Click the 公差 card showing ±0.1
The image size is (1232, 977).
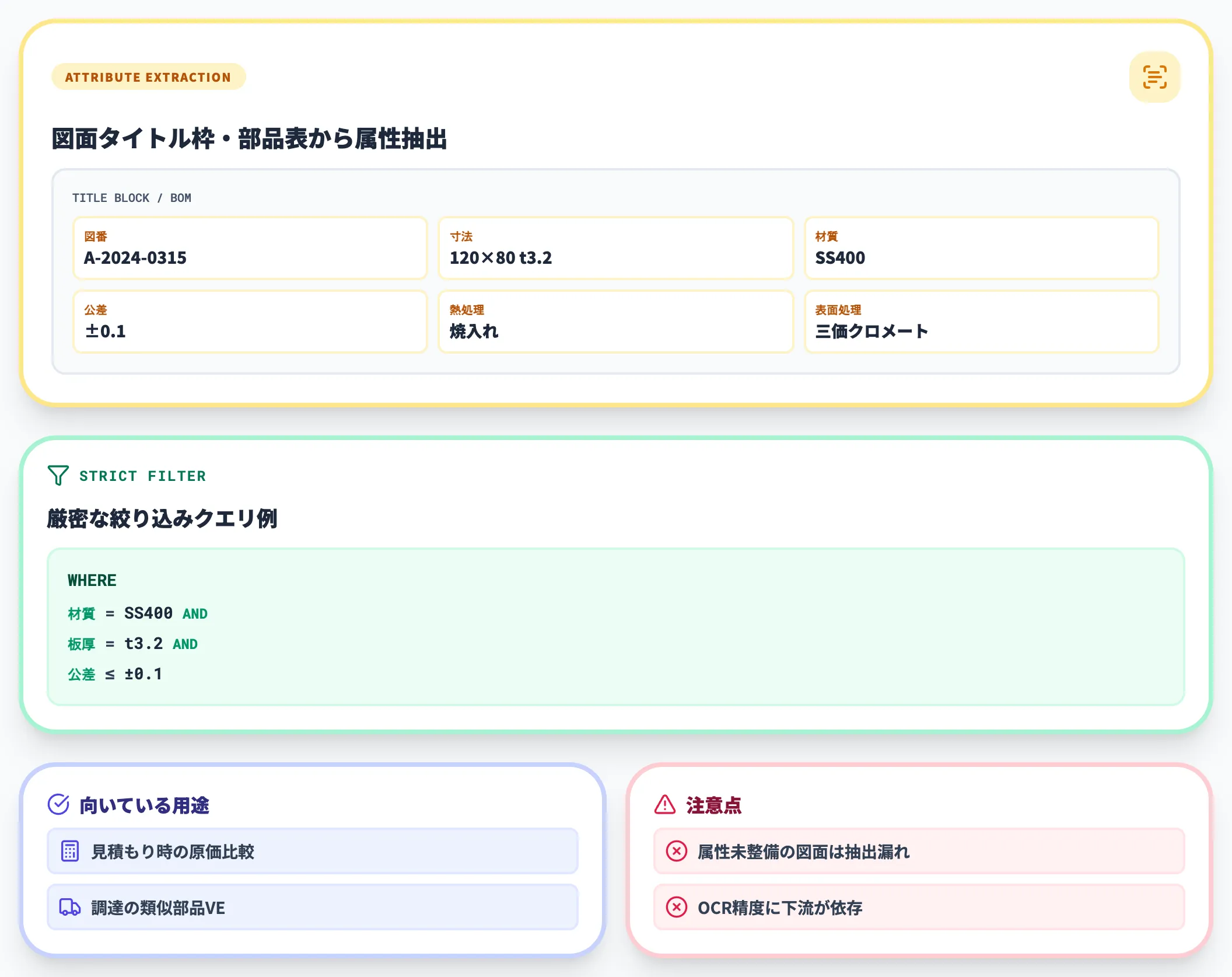point(250,322)
